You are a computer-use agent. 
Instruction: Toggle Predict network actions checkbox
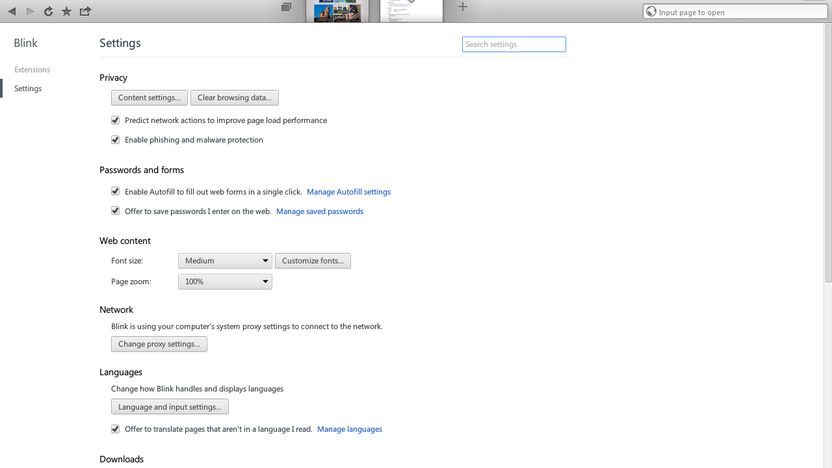point(115,120)
